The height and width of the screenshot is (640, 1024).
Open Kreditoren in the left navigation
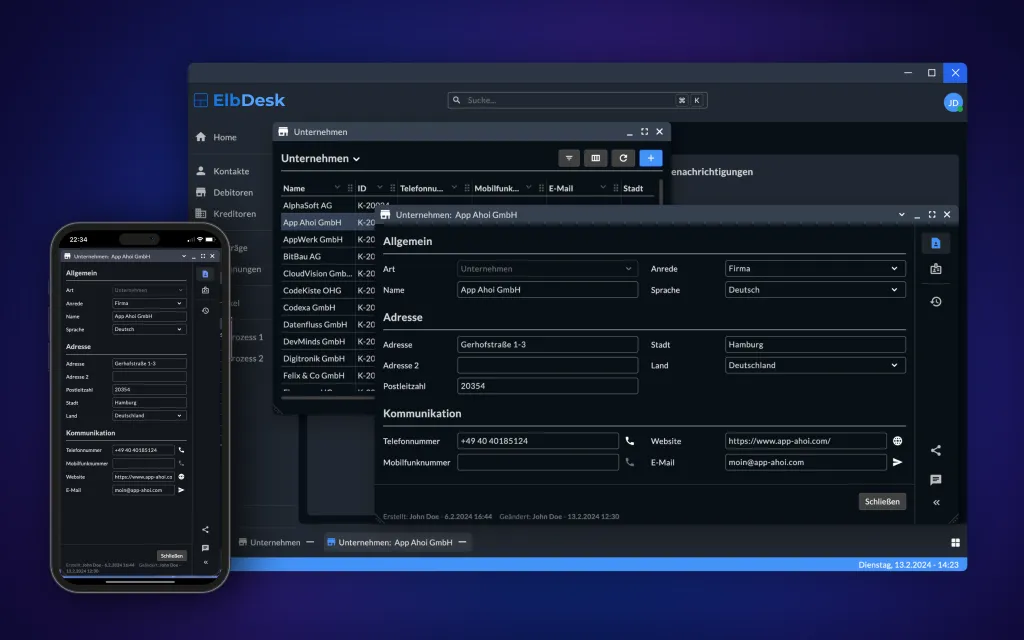[225, 214]
